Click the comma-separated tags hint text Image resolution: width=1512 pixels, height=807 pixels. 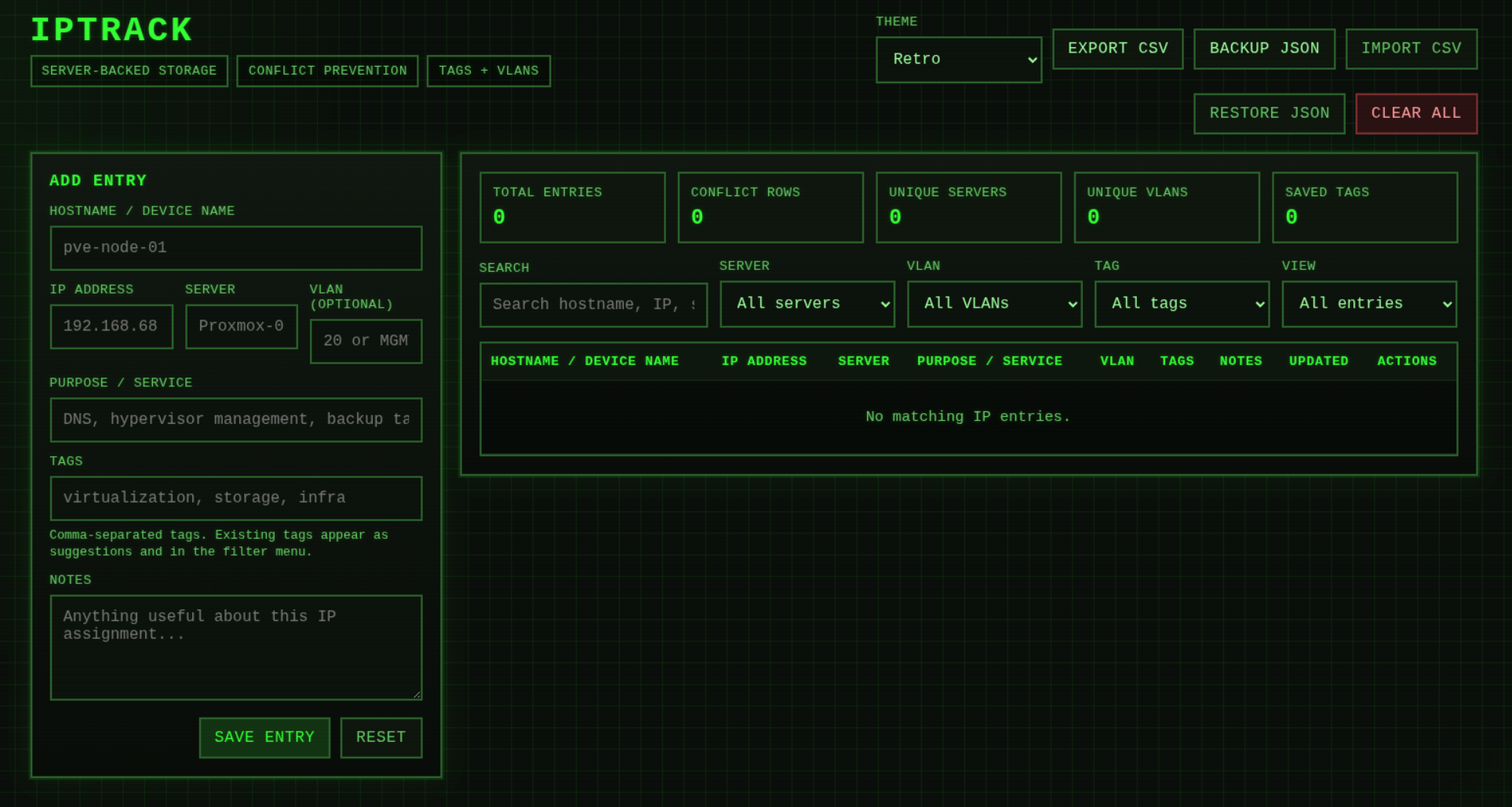pyautogui.click(x=219, y=543)
